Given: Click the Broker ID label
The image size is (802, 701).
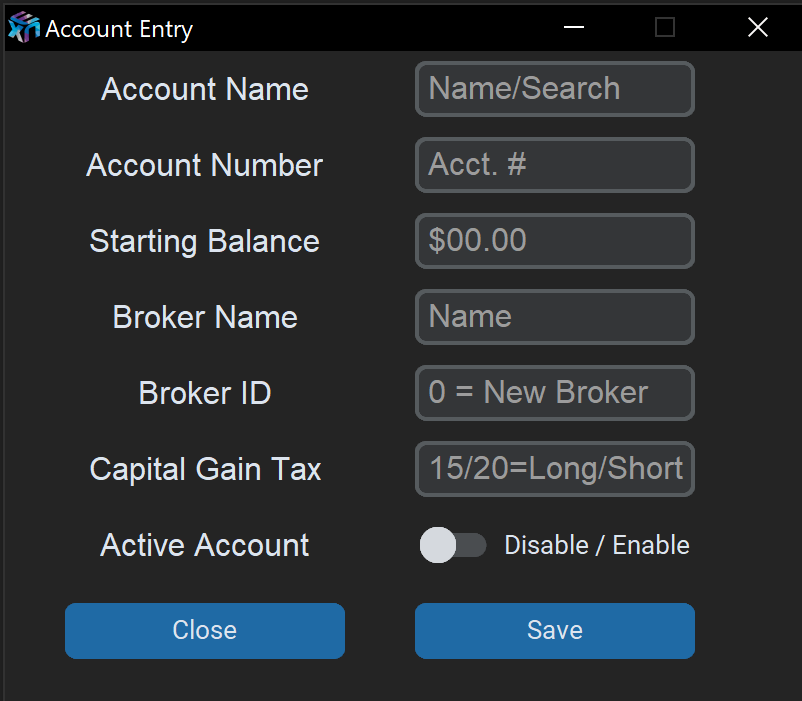Looking at the screenshot, I should [205, 393].
